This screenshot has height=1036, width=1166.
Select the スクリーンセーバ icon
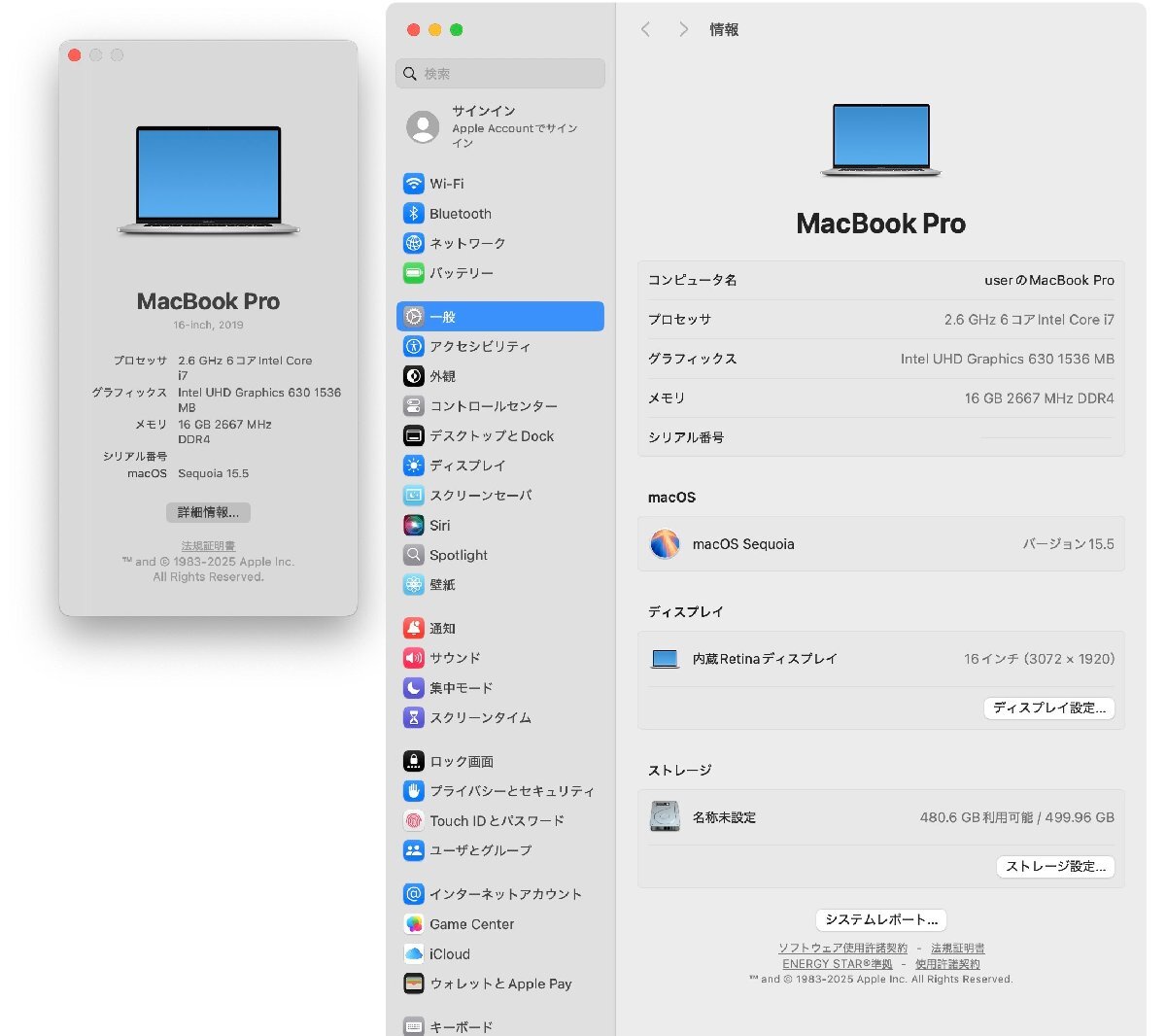coord(414,496)
